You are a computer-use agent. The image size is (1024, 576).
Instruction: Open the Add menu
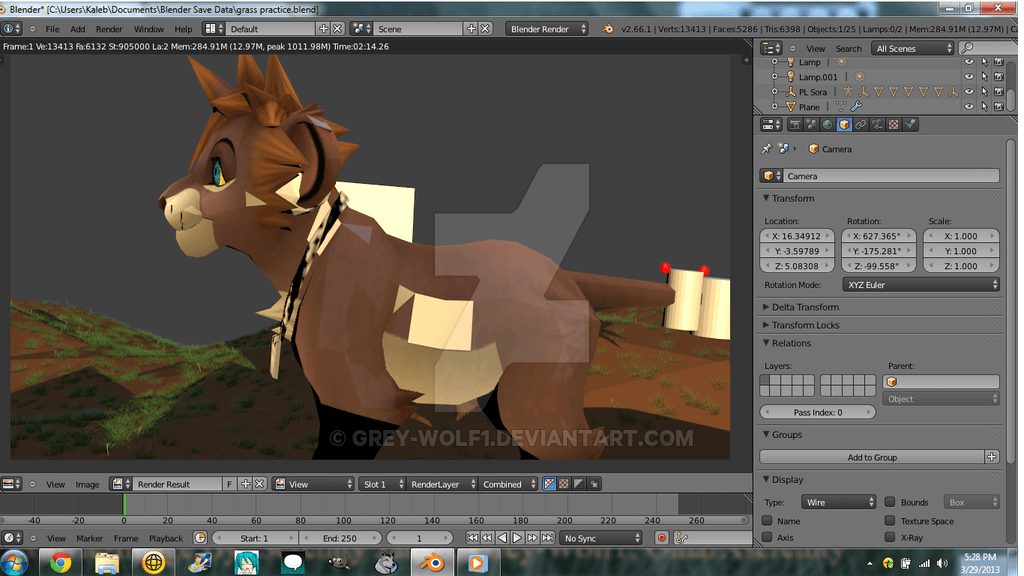[78, 29]
